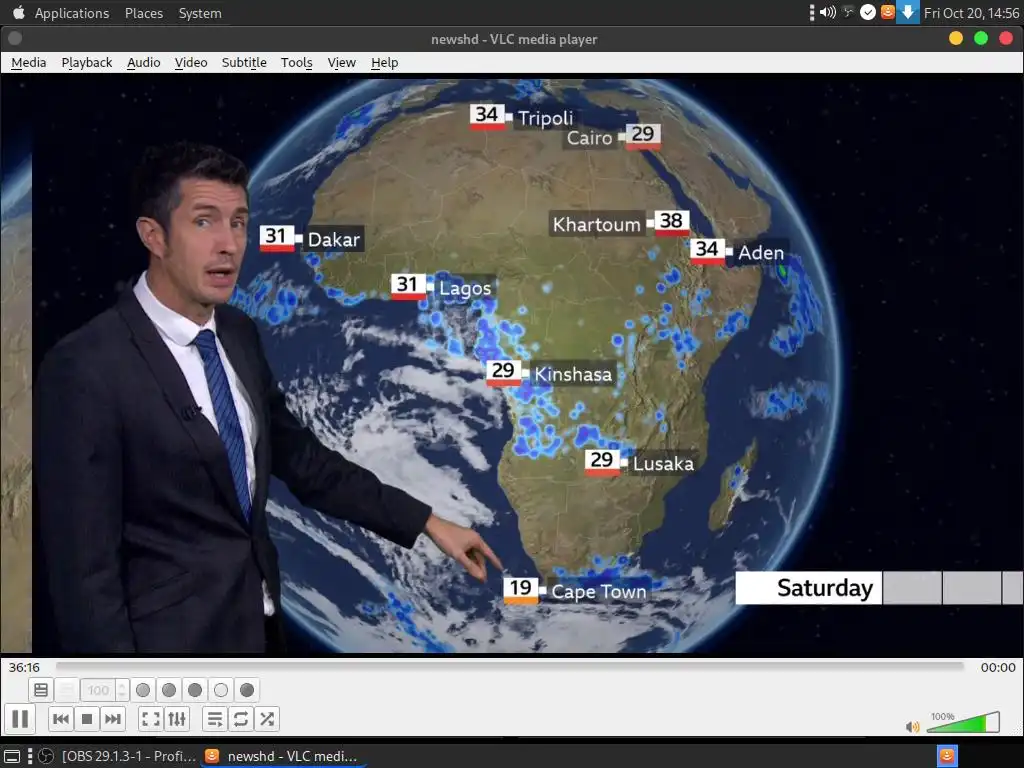The image size is (1024, 768).
Task: Stop the playback
Action: click(87, 719)
